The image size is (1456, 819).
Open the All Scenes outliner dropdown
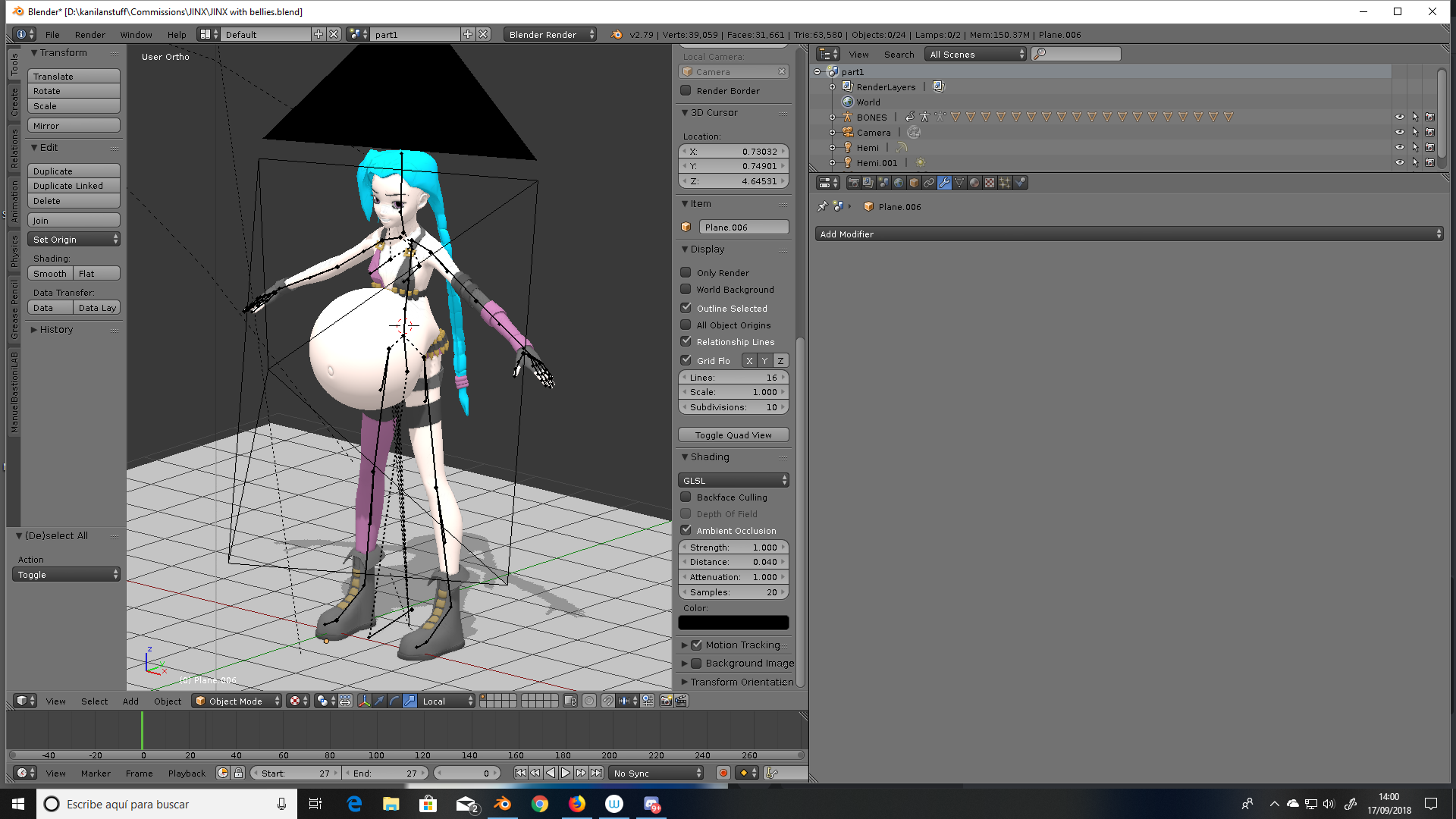975,54
